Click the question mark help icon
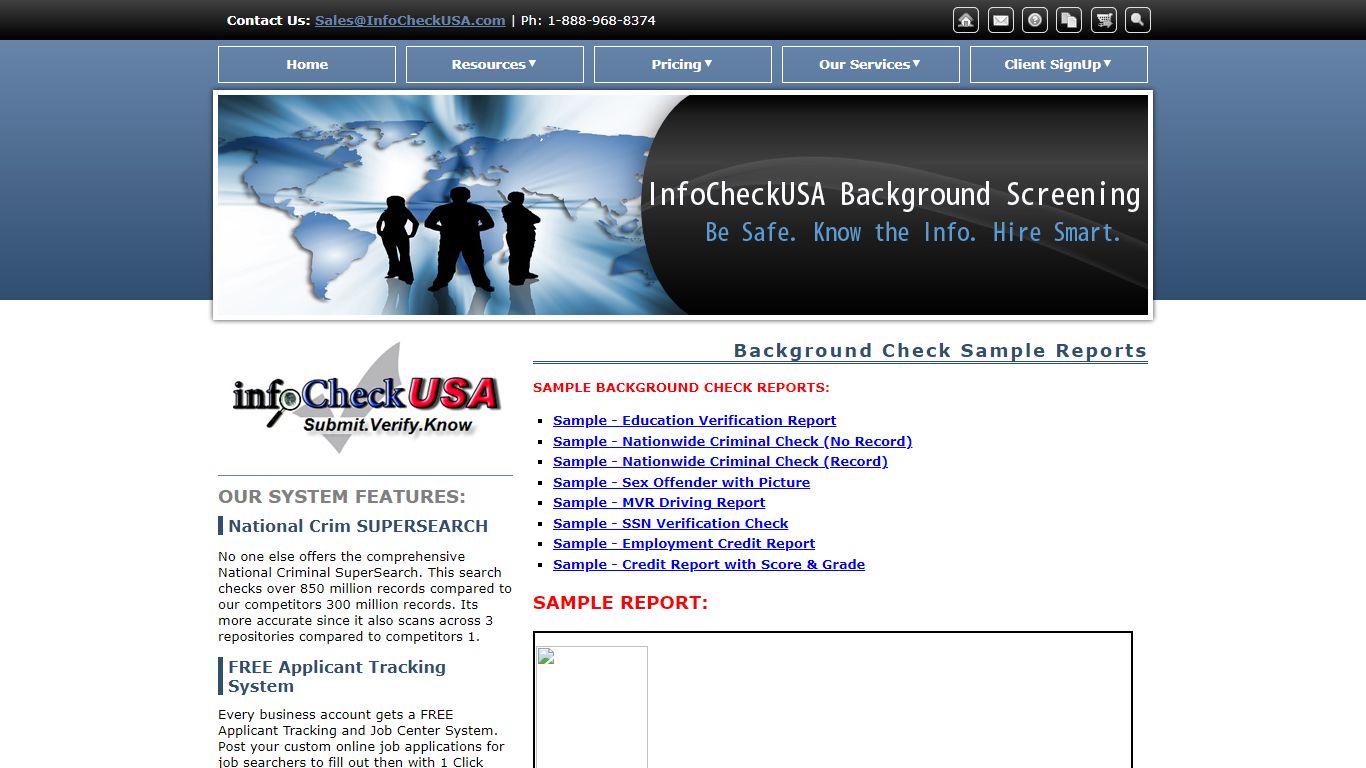Image resolution: width=1366 pixels, height=768 pixels. [1035, 20]
